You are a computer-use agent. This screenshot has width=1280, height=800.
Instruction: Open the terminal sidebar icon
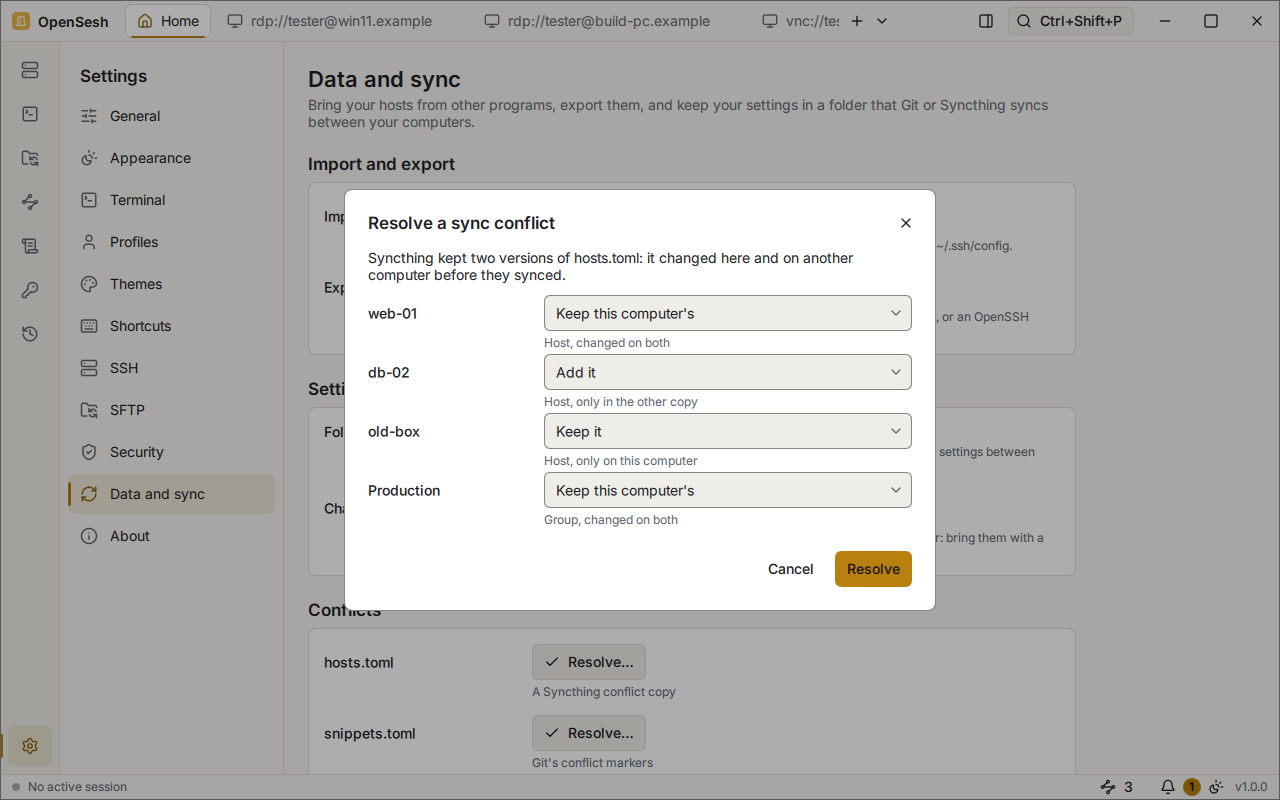(x=30, y=114)
